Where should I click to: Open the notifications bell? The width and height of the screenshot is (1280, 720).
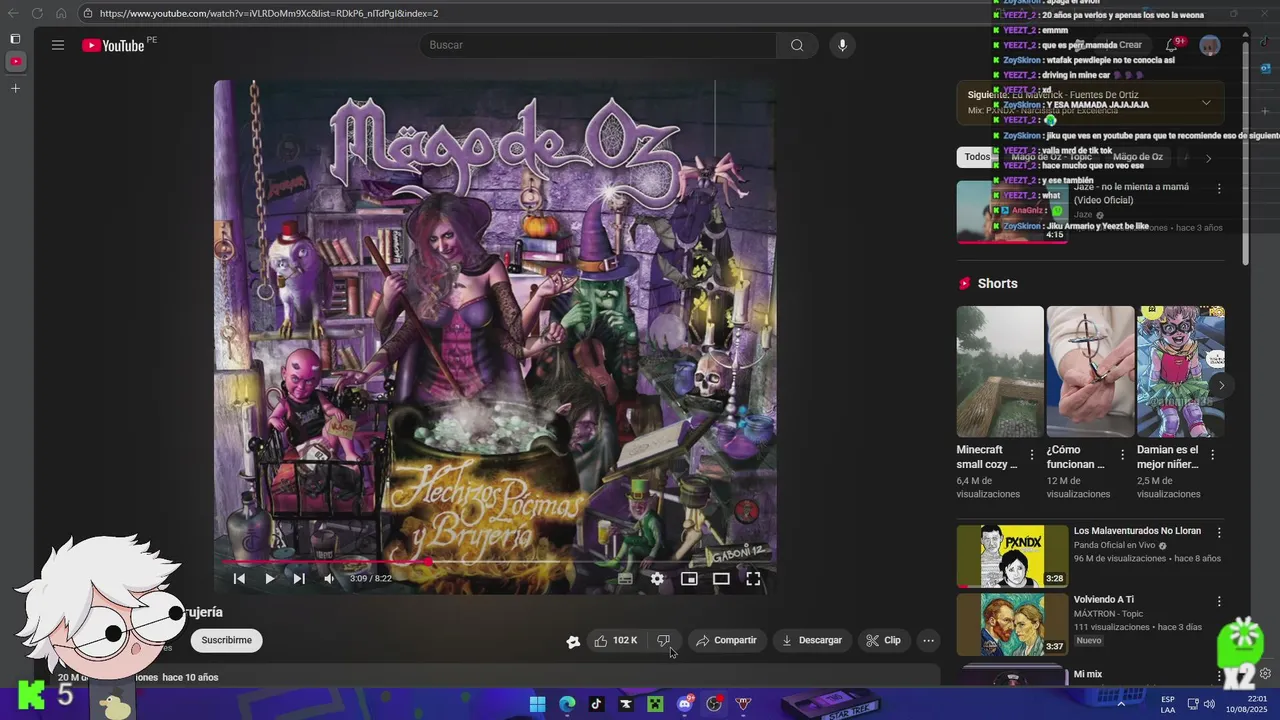tap(1172, 45)
